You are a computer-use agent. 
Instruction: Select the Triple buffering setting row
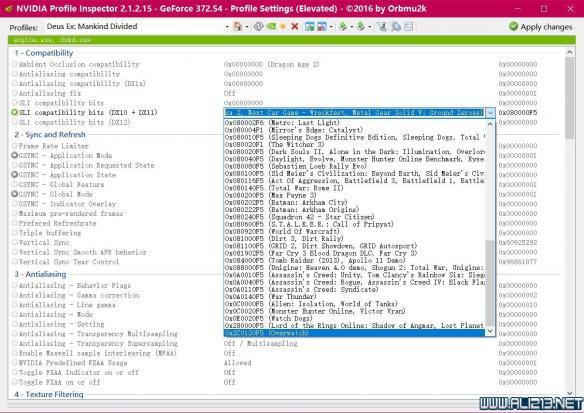click(x=286, y=233)
